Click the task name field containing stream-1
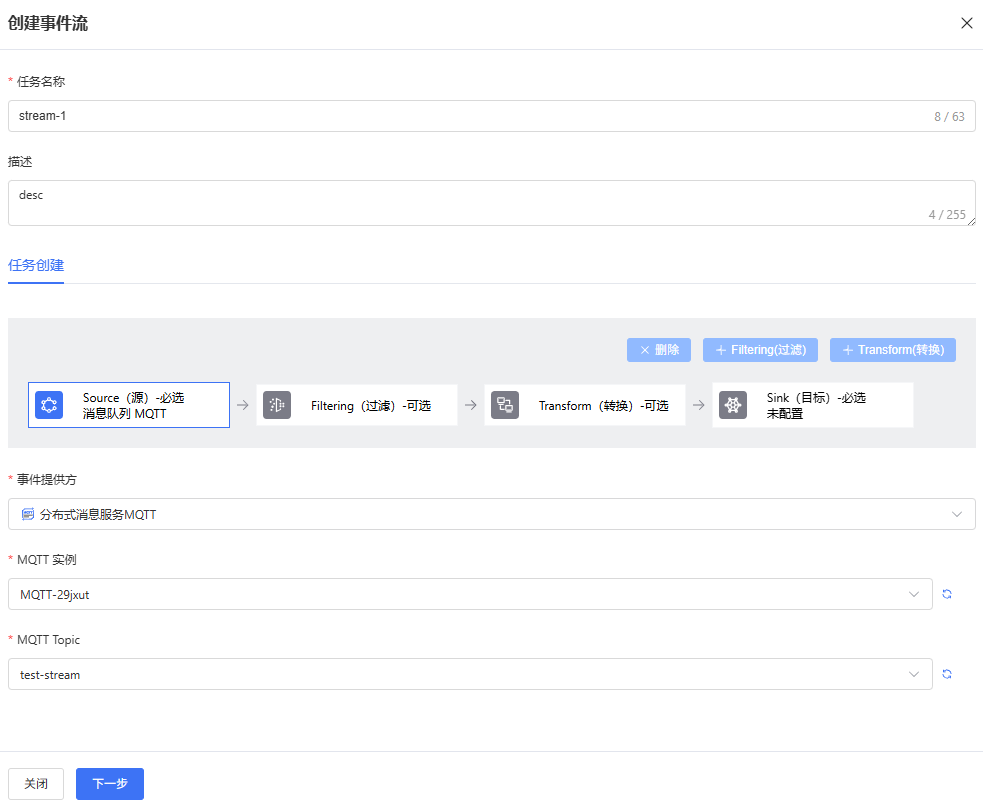Viewport: 983px width, 809px height. click(492, 116)
